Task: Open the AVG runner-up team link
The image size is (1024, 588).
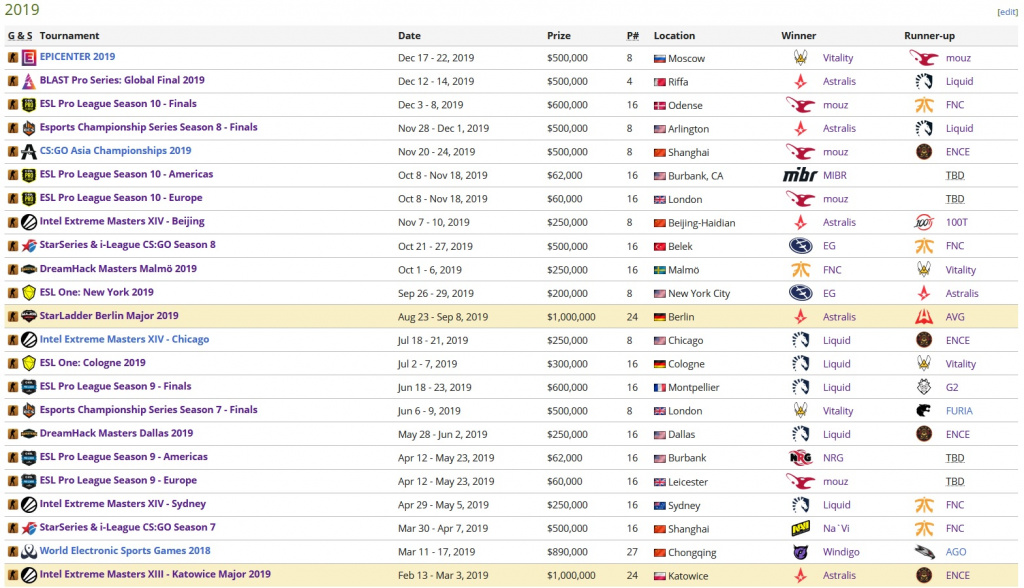Action: click(955, 317)
